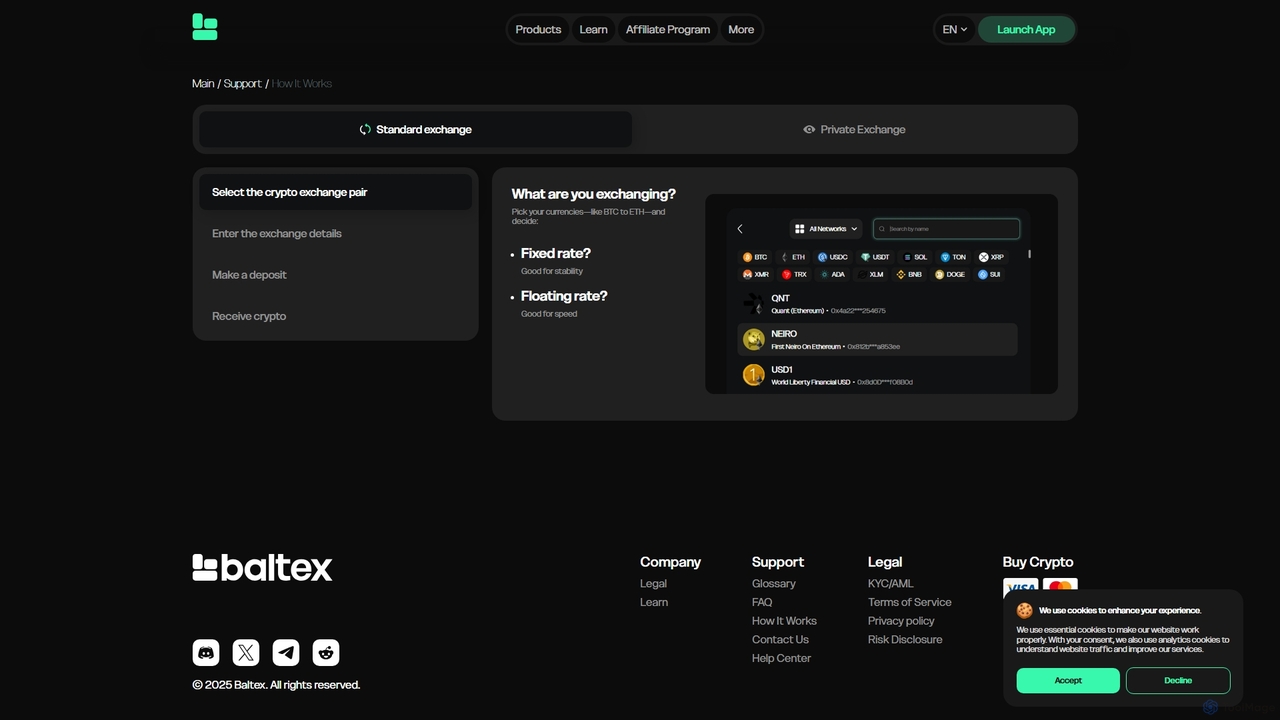Select the XRP coin chip
Image resolution: width=1280 pixels, height=720 pixels.
[991, 257]
